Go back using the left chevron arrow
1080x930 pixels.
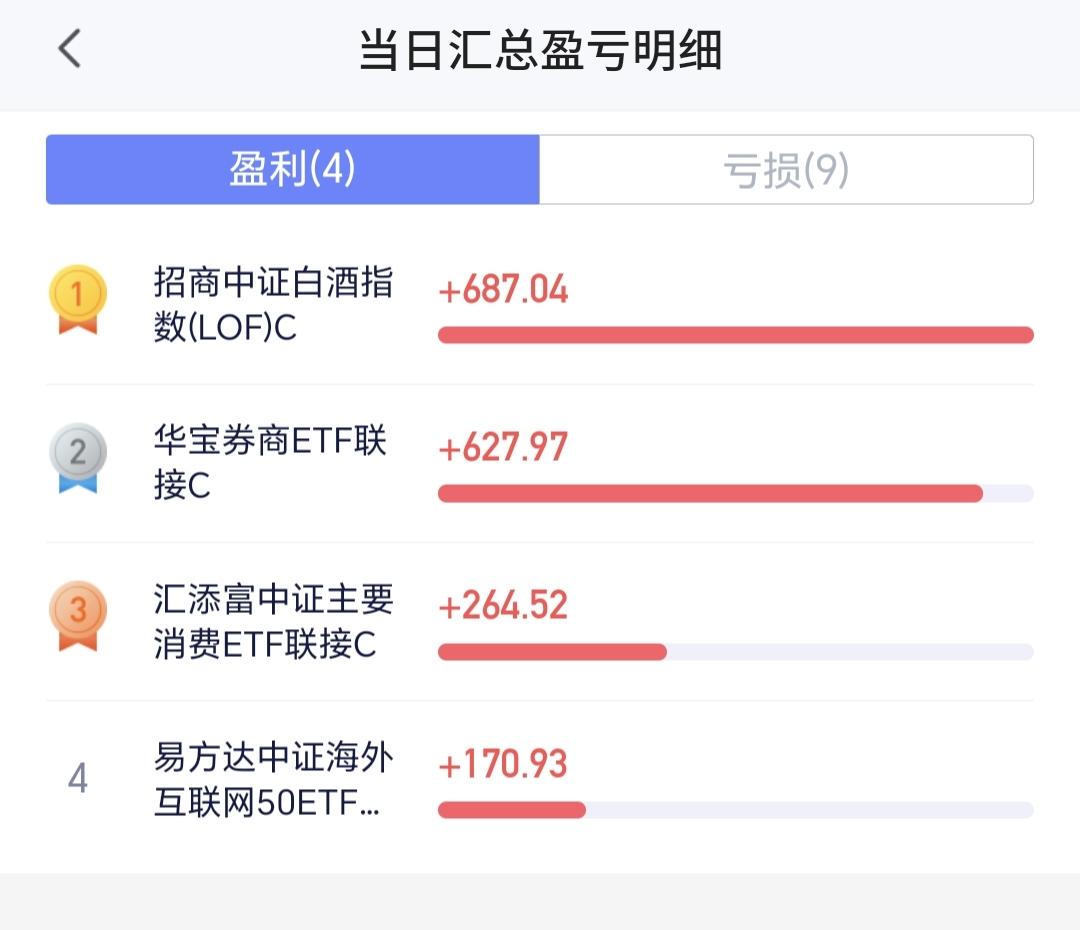pos(70,49)
